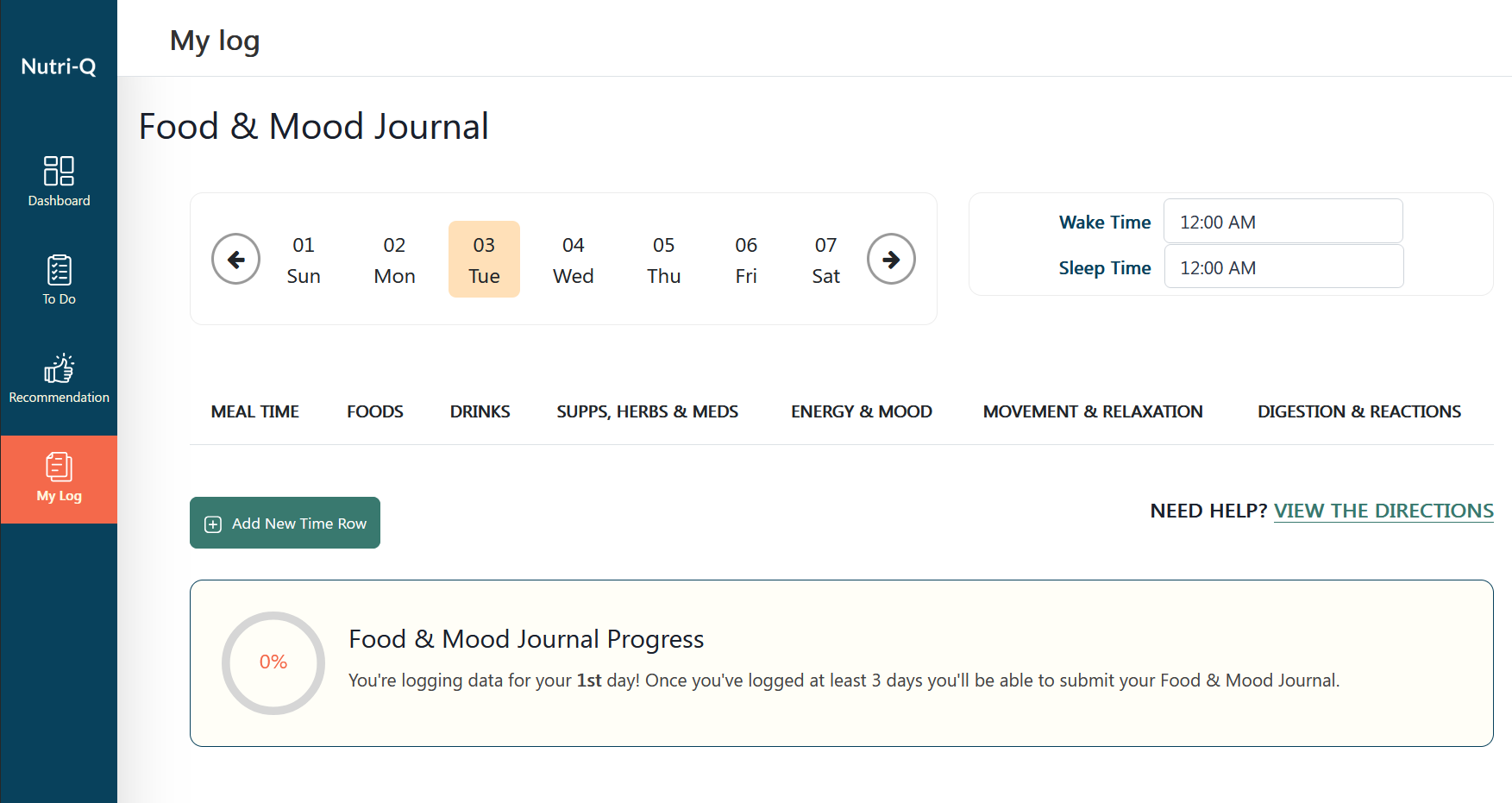This screenshot has height=803, width=1512.
Task: Click the 0% progress circle
Action: tap(273, 662)
